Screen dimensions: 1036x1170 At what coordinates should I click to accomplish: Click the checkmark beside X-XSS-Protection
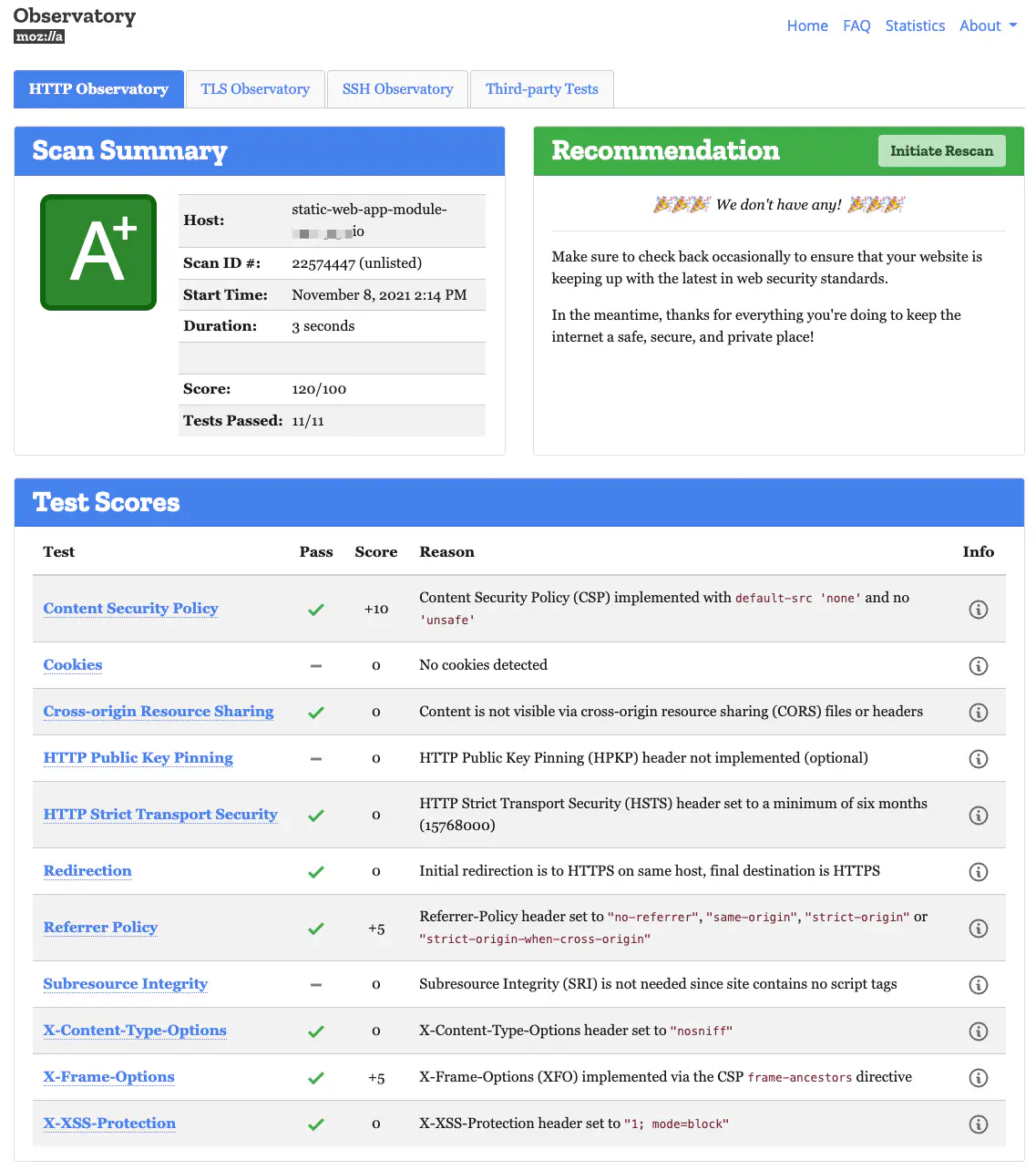point(316,1124)
